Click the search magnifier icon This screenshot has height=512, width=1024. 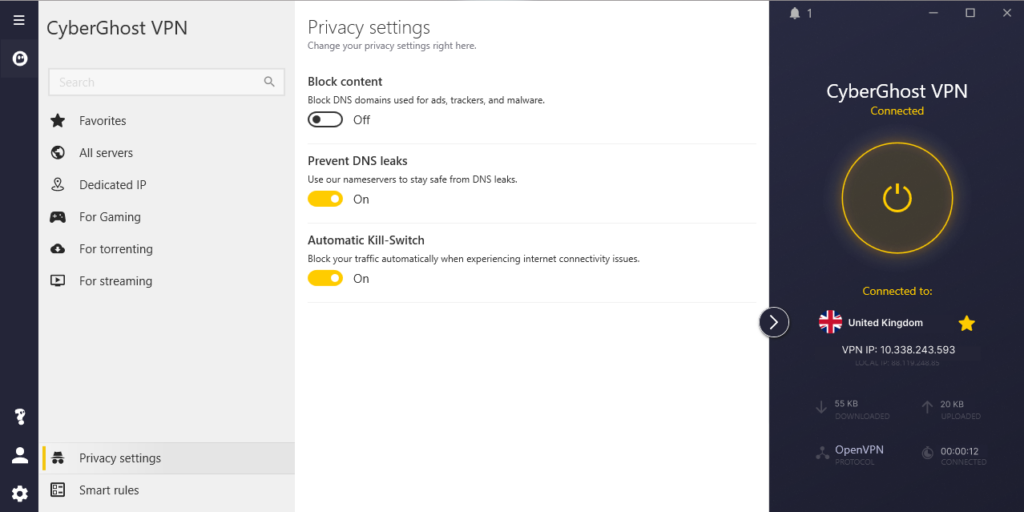pos(269,82)
